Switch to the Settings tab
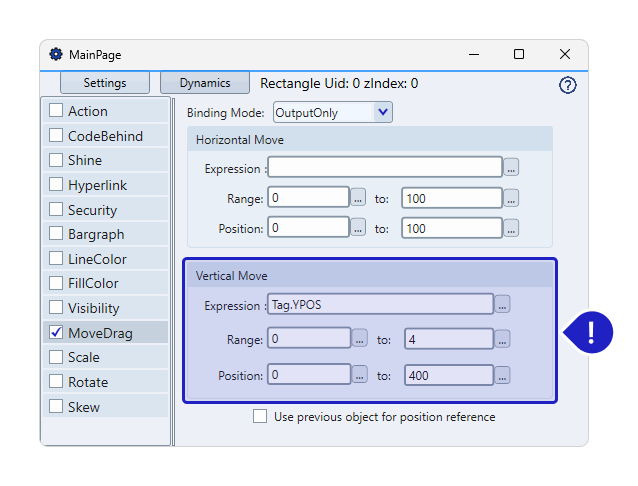The width and height of the screenshot is (638, 486). pyautogui.click(x=105, y=83)
